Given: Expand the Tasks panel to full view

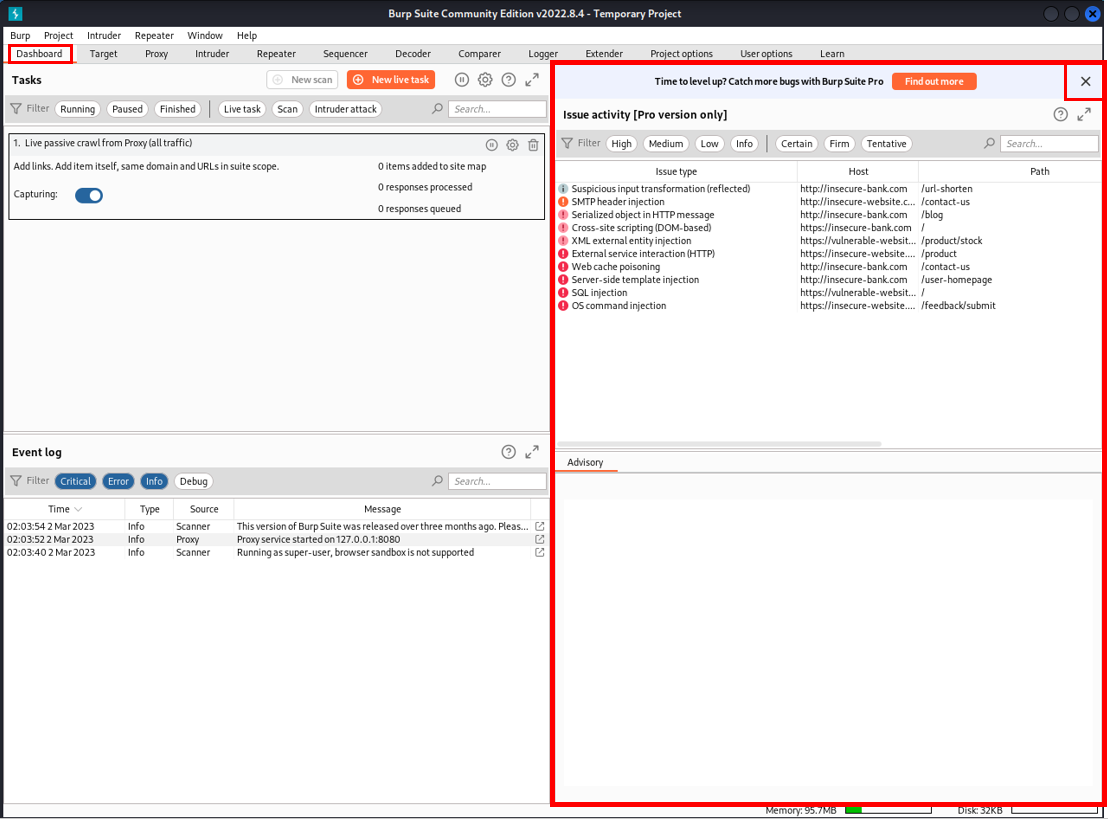Looking at the screenshot, I should [532, 80].
